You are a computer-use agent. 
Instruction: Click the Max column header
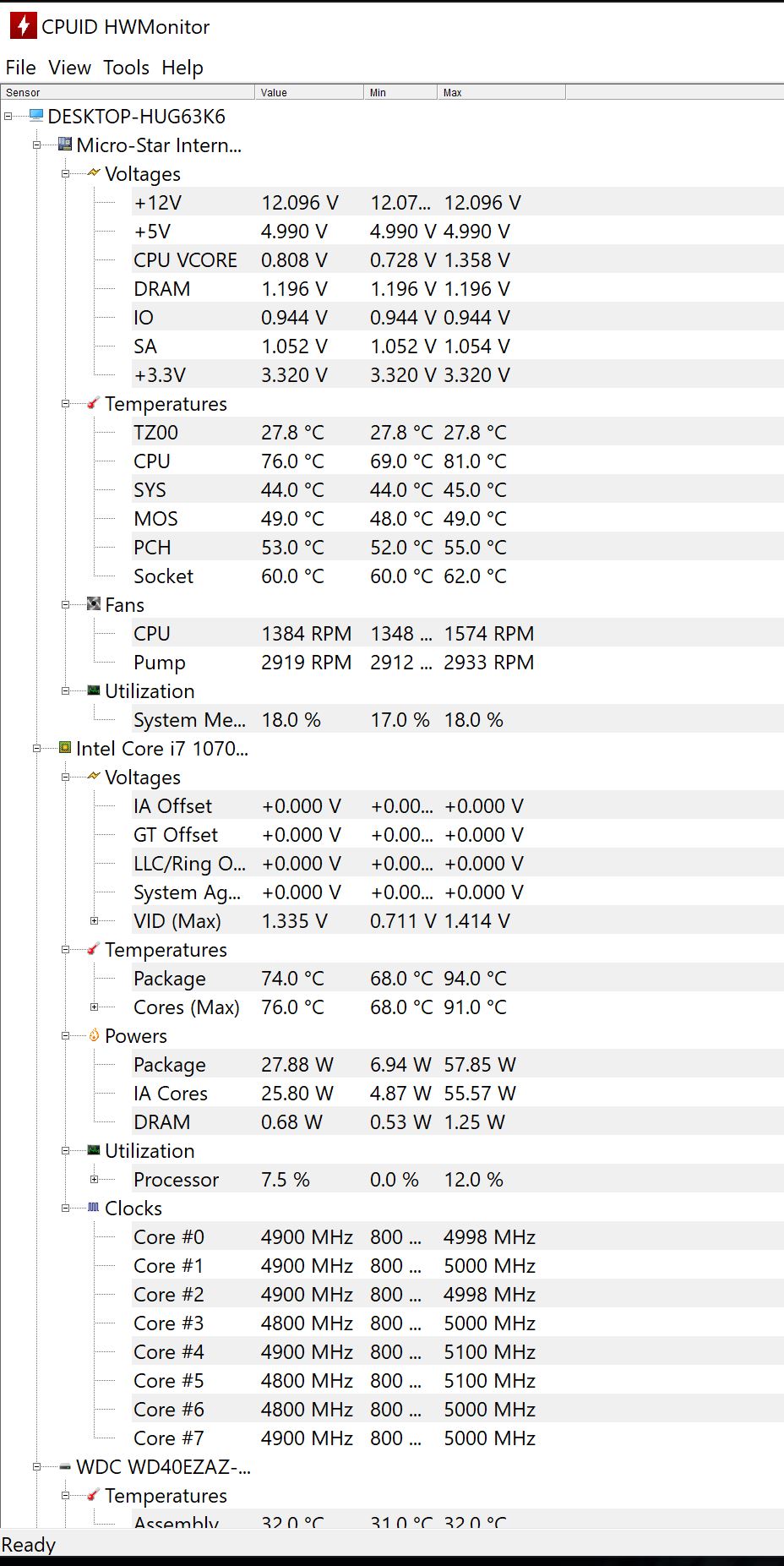(501, 92)
